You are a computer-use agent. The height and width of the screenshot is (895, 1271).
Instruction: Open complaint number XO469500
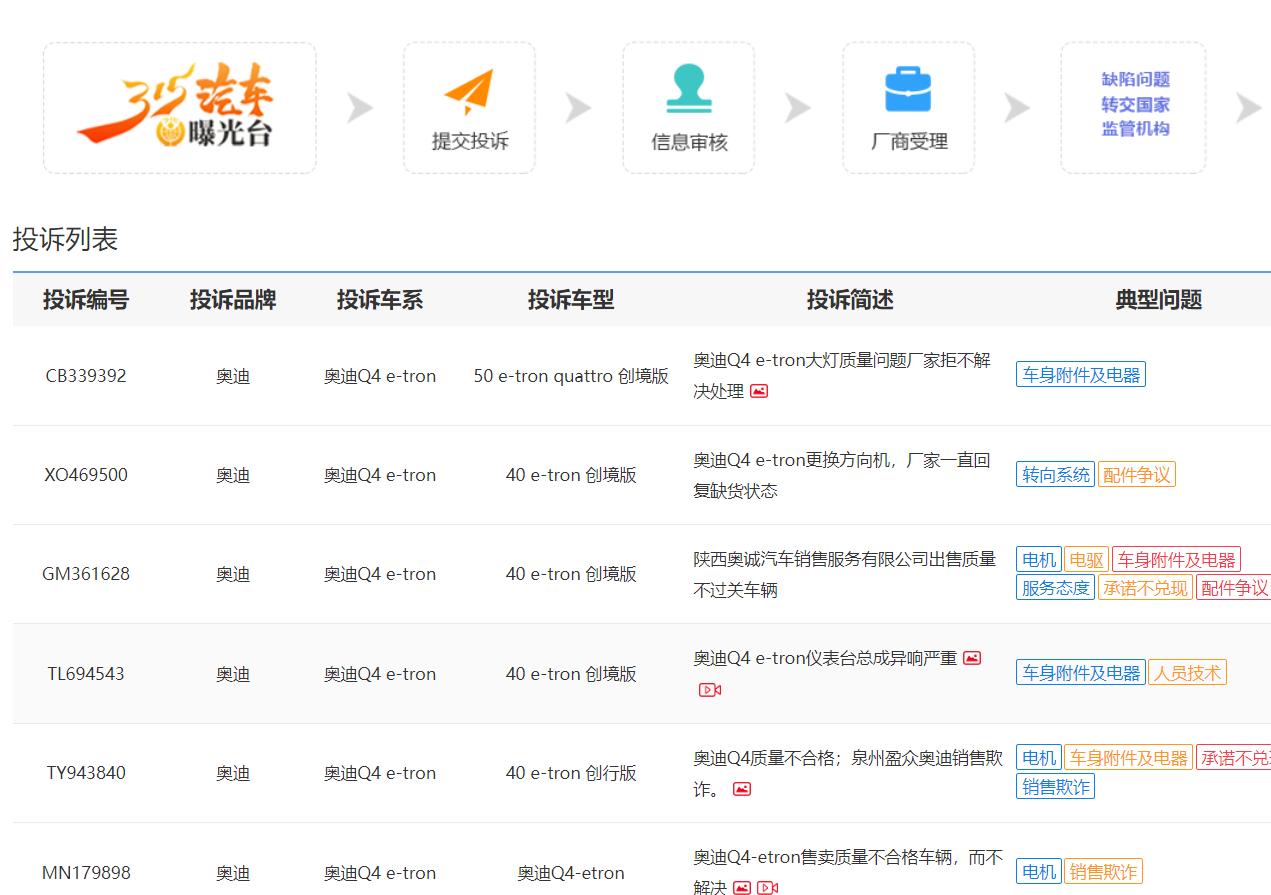pos(86,475)
